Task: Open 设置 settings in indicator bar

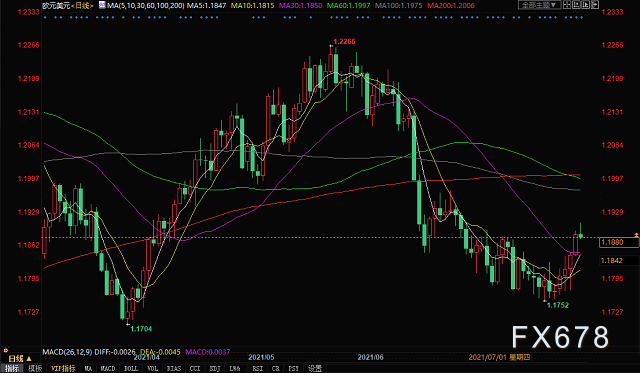Action: (x=315, y=369)
